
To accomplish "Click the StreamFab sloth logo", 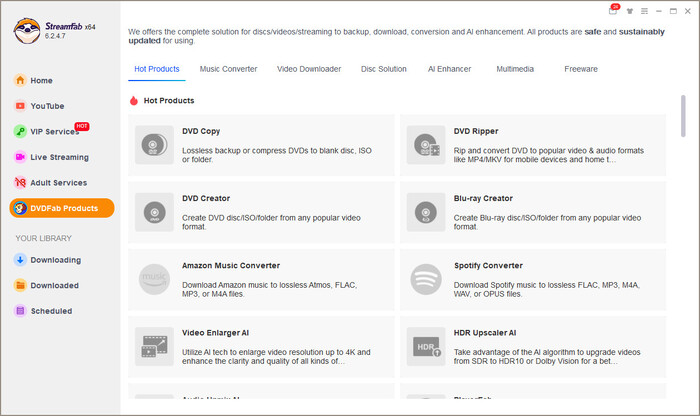I will click(x=27, y=31).
